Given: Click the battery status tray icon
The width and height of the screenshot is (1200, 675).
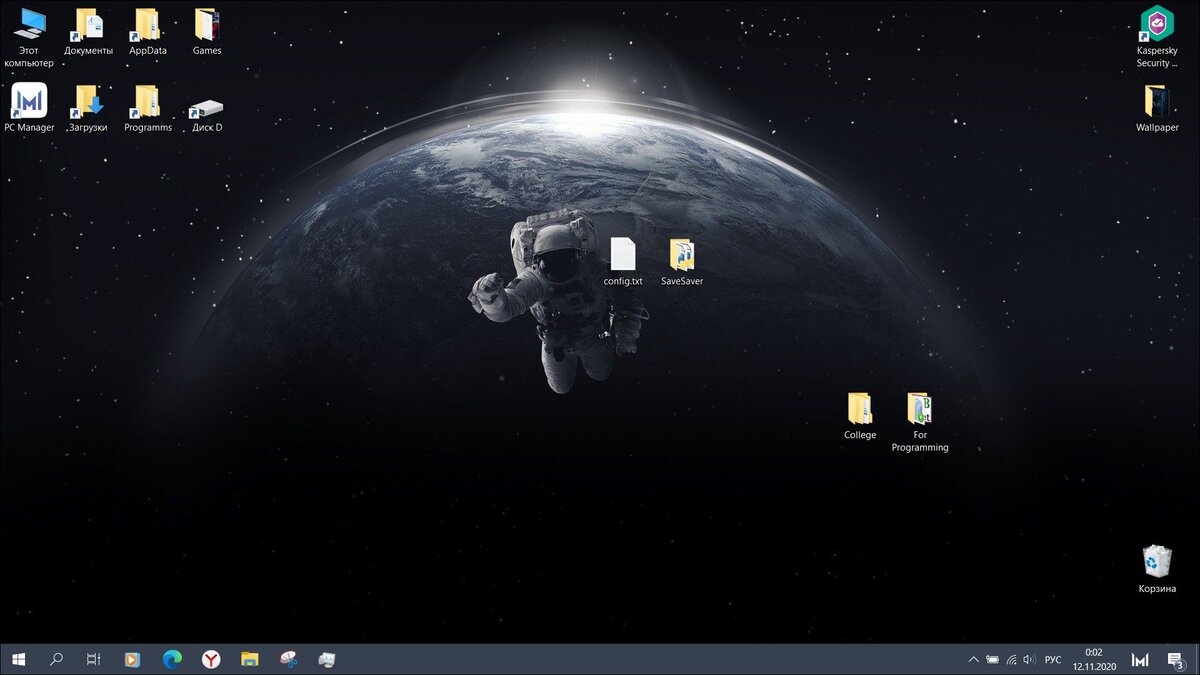Looking at the screenshot, I should click(992, 660).
